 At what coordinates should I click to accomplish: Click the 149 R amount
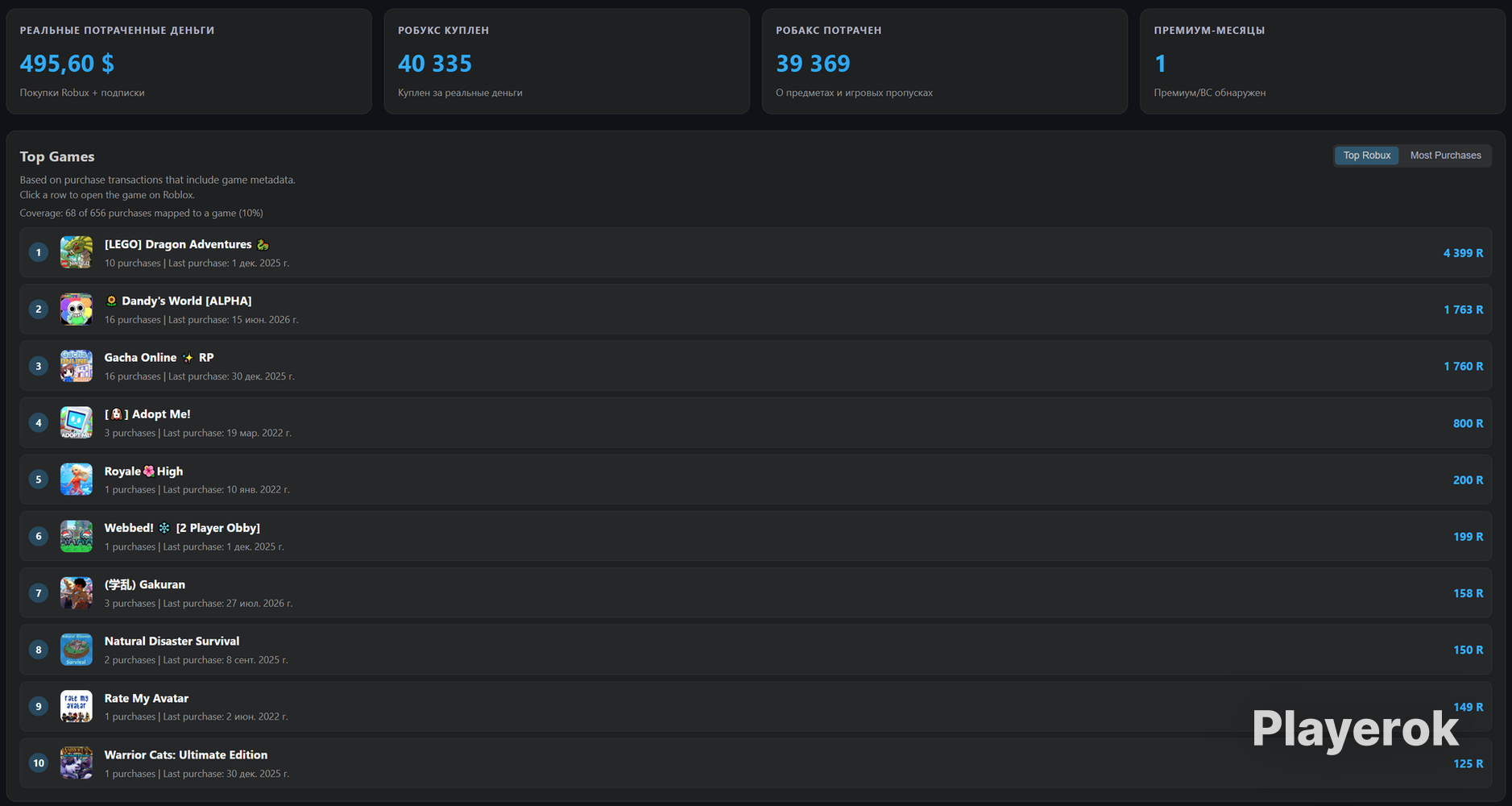1468,707
